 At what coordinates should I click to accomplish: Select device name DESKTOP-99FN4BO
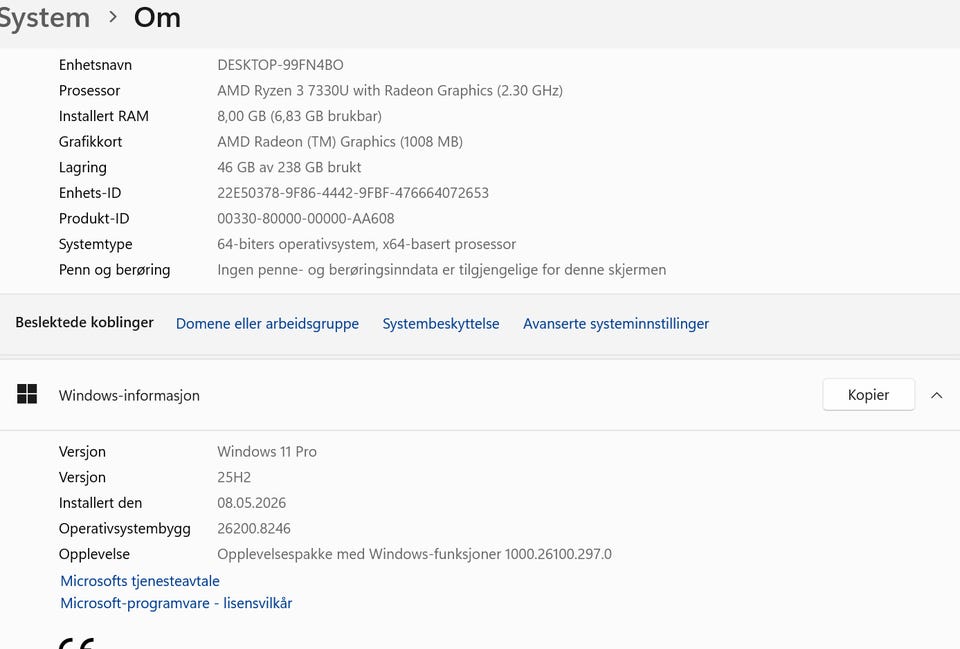[x=280, y=65]
